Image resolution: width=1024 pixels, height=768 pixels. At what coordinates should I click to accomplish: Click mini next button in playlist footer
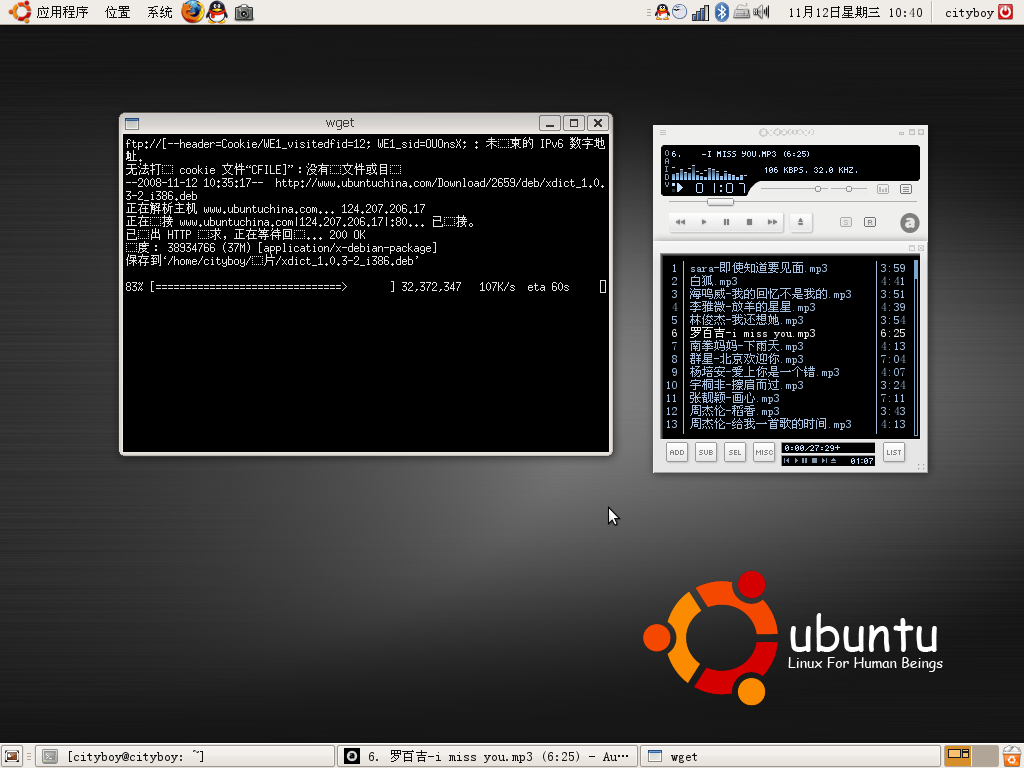[x=824, y=461]
